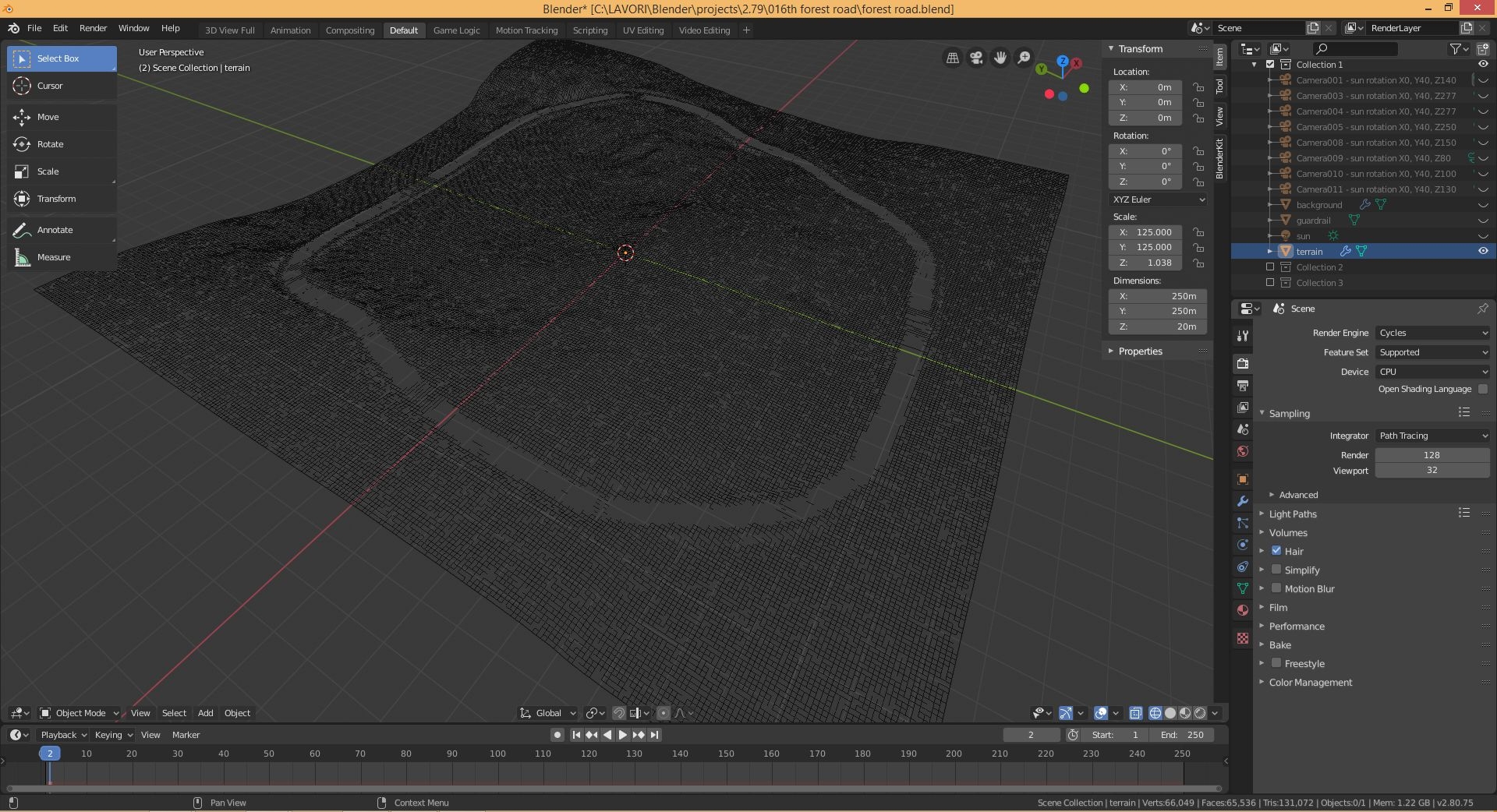Image resolution: width=1497 pixels, height=812 pixels.
Task: Expand the Light Paths section
Action: pos(1291,514)
